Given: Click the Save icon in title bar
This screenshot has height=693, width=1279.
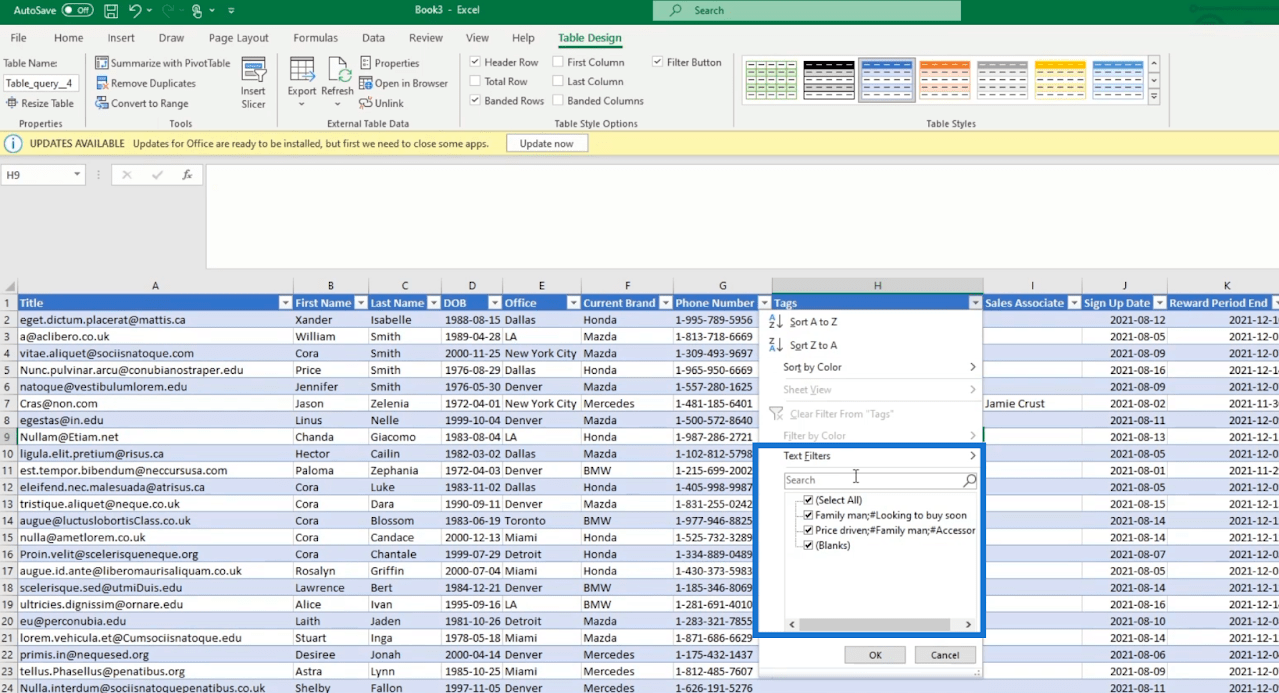Looking at the screenshot, I should [x=110, y=11].
